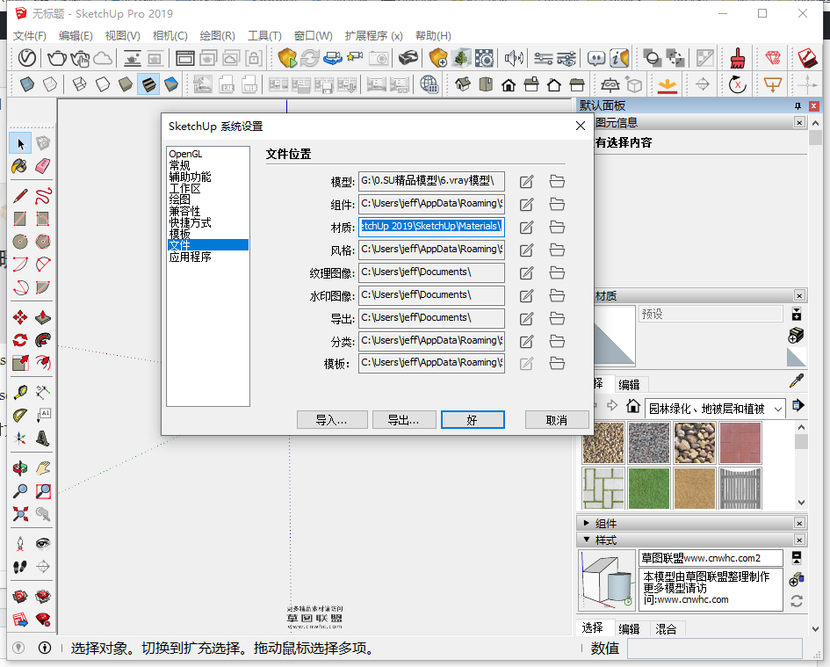The width and height of the screenshot is (830, 667).
Task: Browse folder for 材质 path
Action: point(557,227)
